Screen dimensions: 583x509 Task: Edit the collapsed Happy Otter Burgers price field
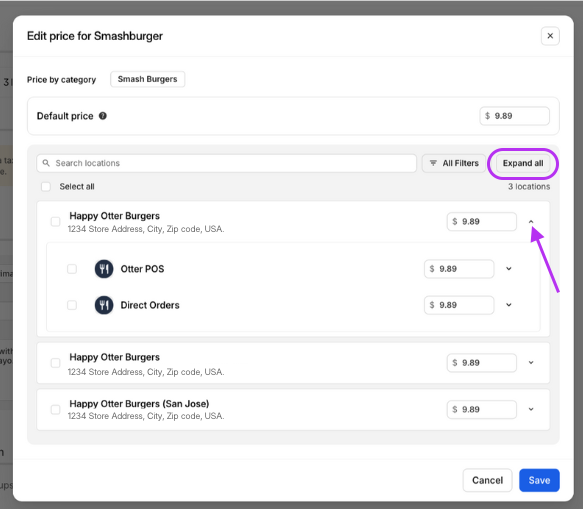click(x=481, y=363)
